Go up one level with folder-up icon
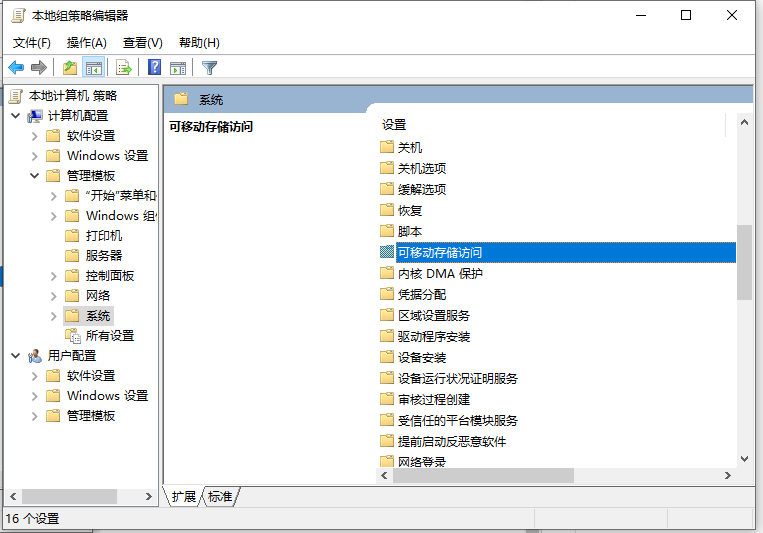 click(x=70, y=67)
